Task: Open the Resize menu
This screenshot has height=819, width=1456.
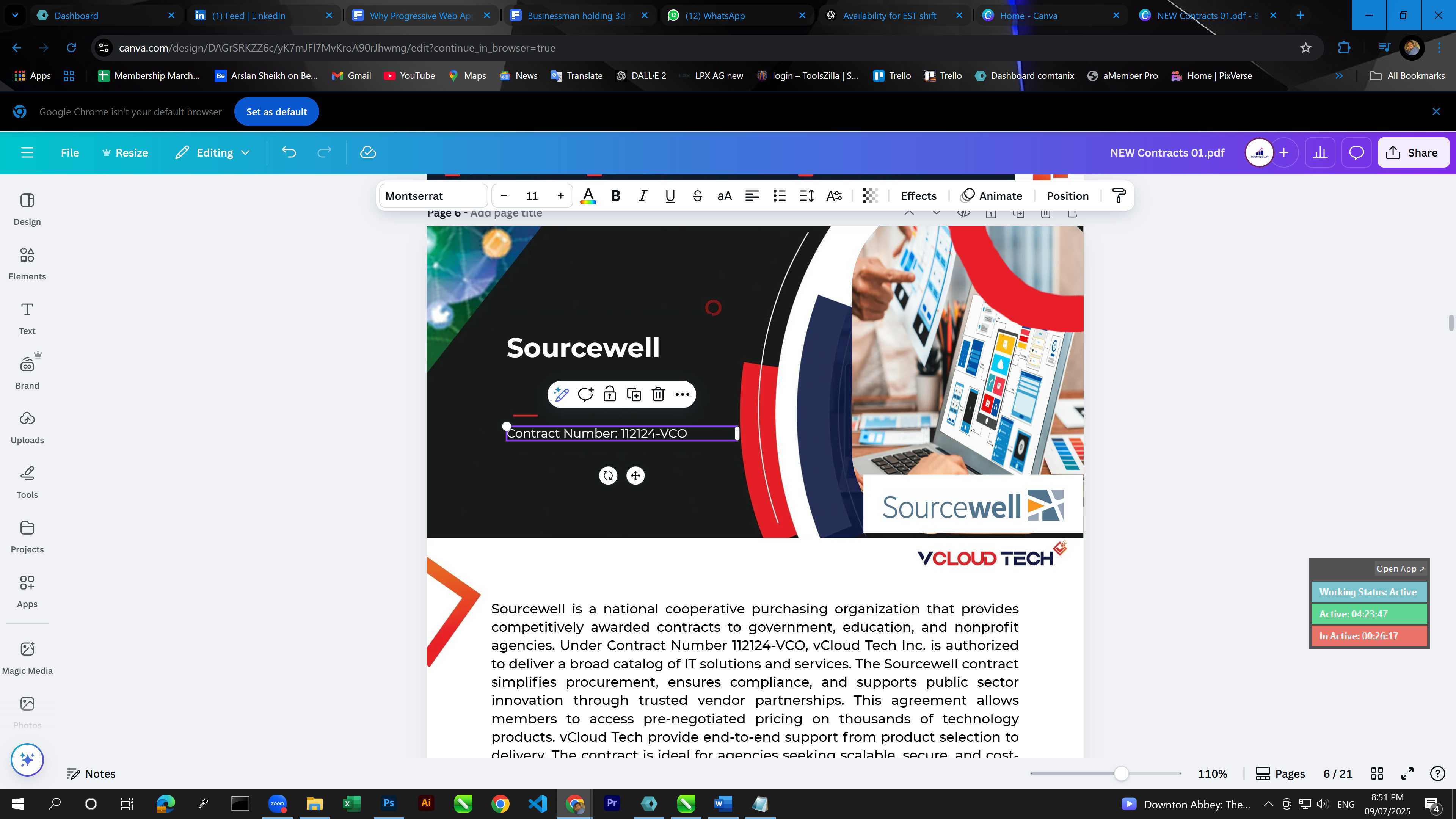Action: (x=124, y=152)
